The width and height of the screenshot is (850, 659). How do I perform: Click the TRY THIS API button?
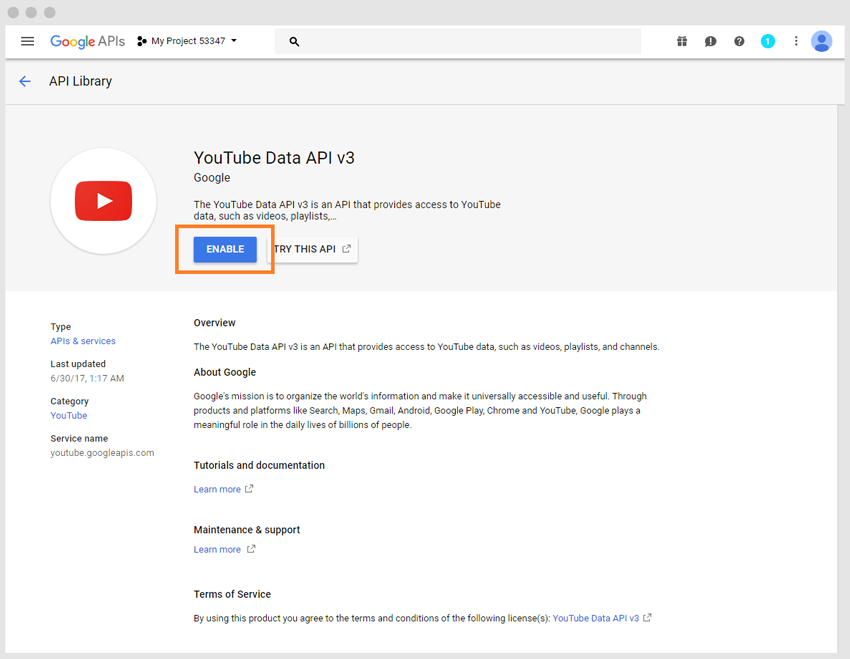pos(313,249)
